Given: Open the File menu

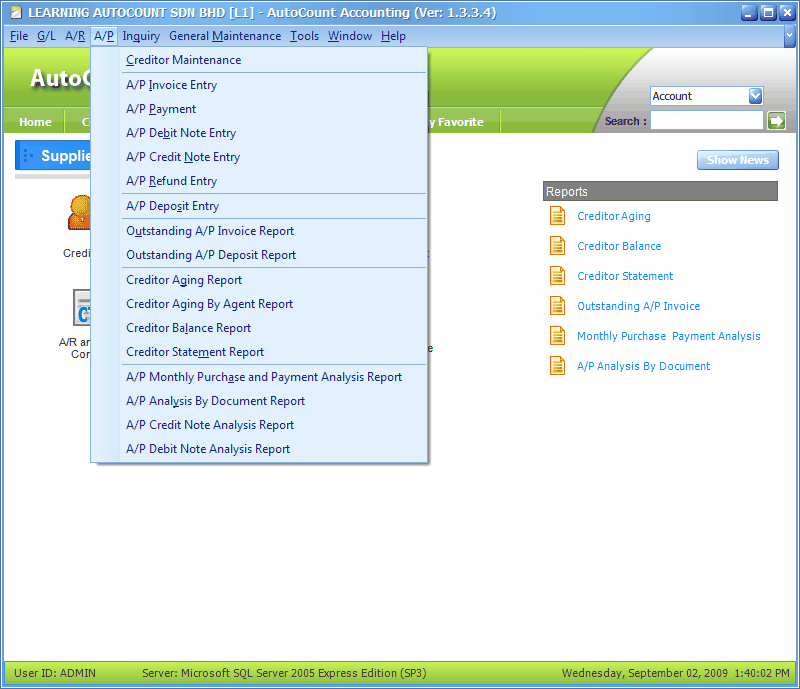Looking at the screenshot, I should pos(19,36).
